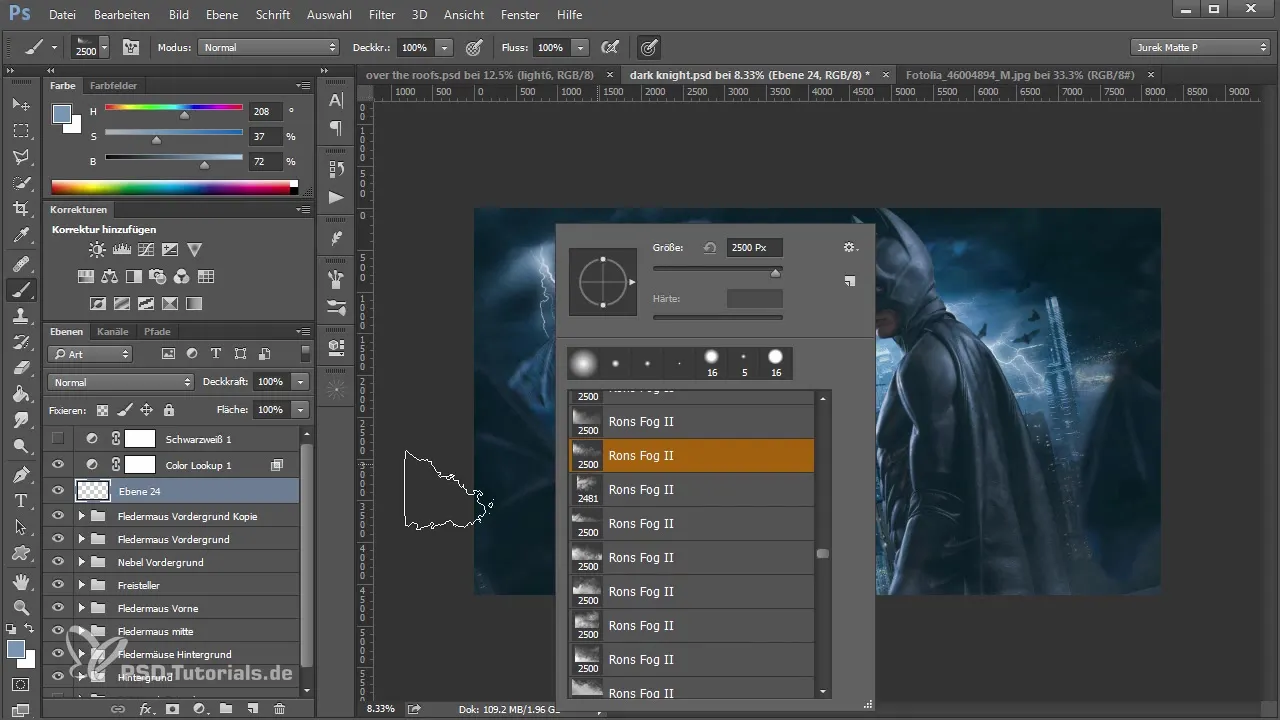Expand Fledermaus Vordergrund Kopie group
1280x720 pixels.
82,516
